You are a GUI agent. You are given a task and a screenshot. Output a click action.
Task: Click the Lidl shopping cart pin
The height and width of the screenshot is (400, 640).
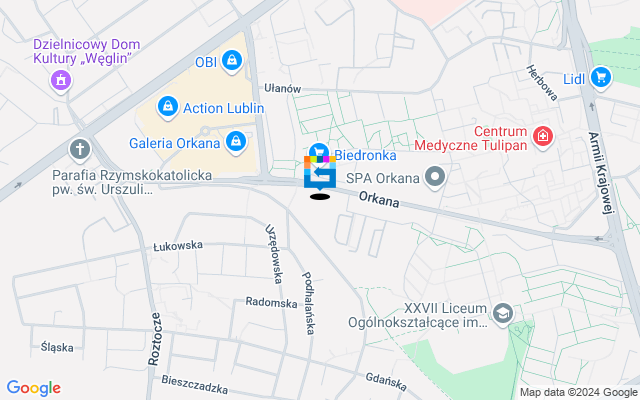601,78
